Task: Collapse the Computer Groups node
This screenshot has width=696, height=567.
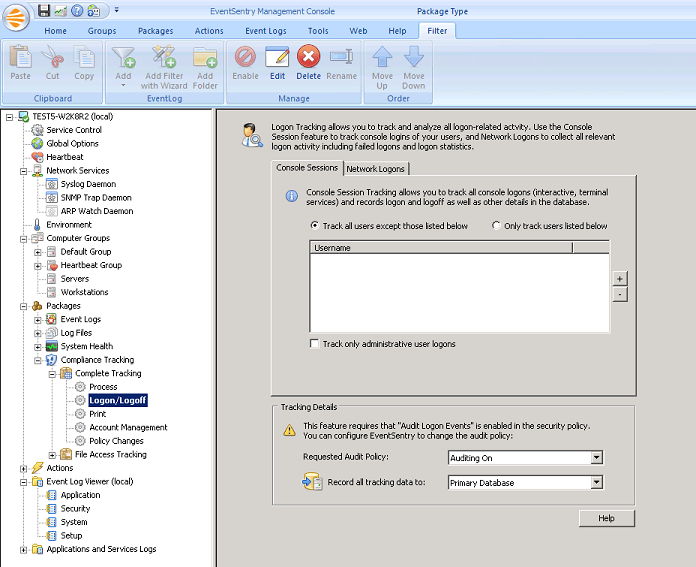Action: [x=24, y=239]
